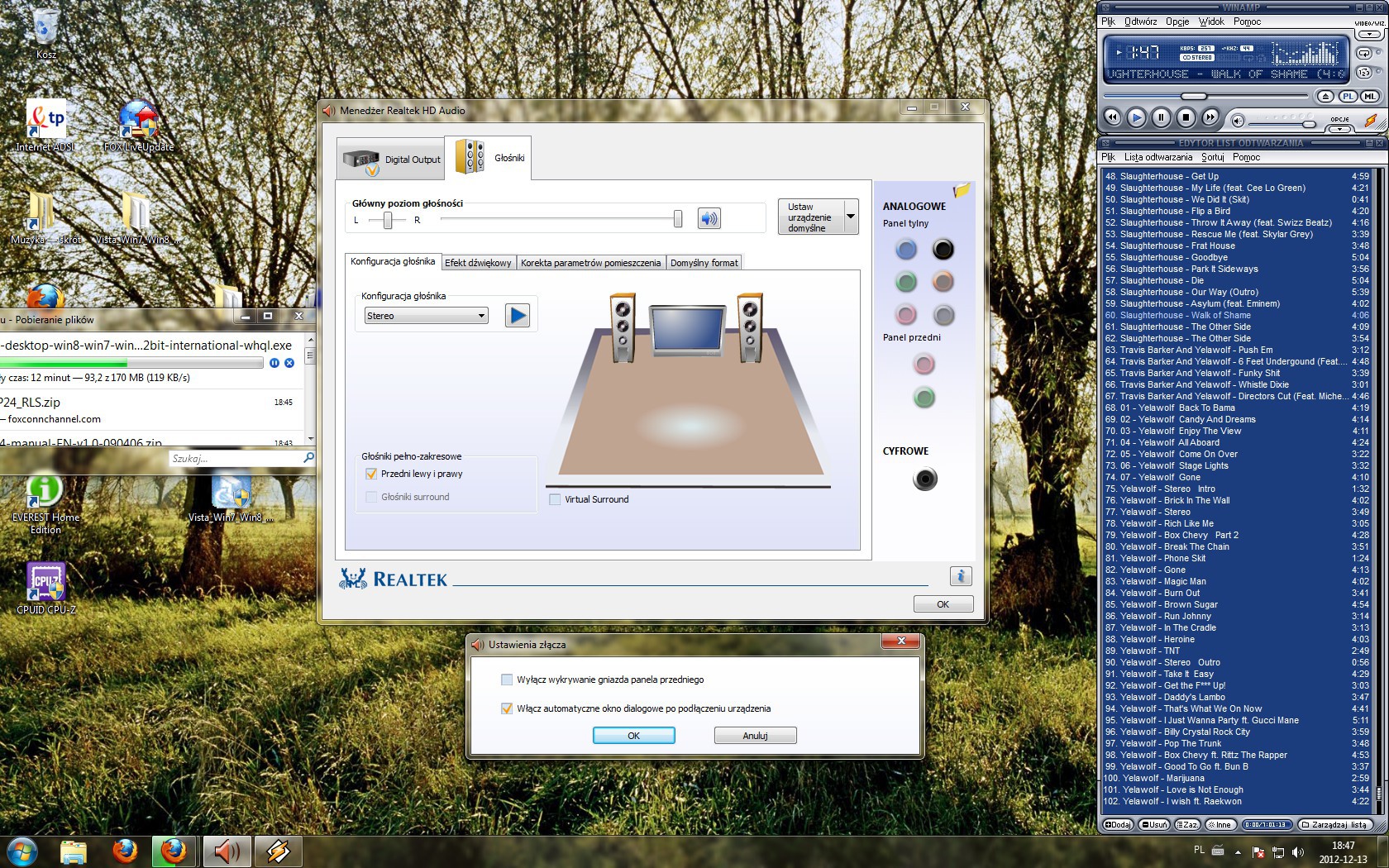
Task: Open Windows Start button
Action: [x=22, y=851]
